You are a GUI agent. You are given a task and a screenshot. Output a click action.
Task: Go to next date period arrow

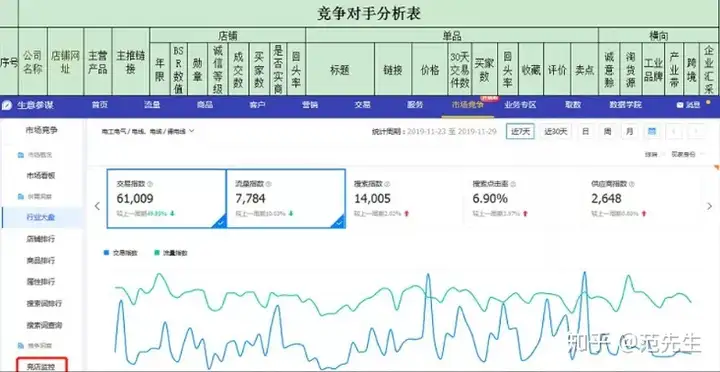tap(696, 132)
